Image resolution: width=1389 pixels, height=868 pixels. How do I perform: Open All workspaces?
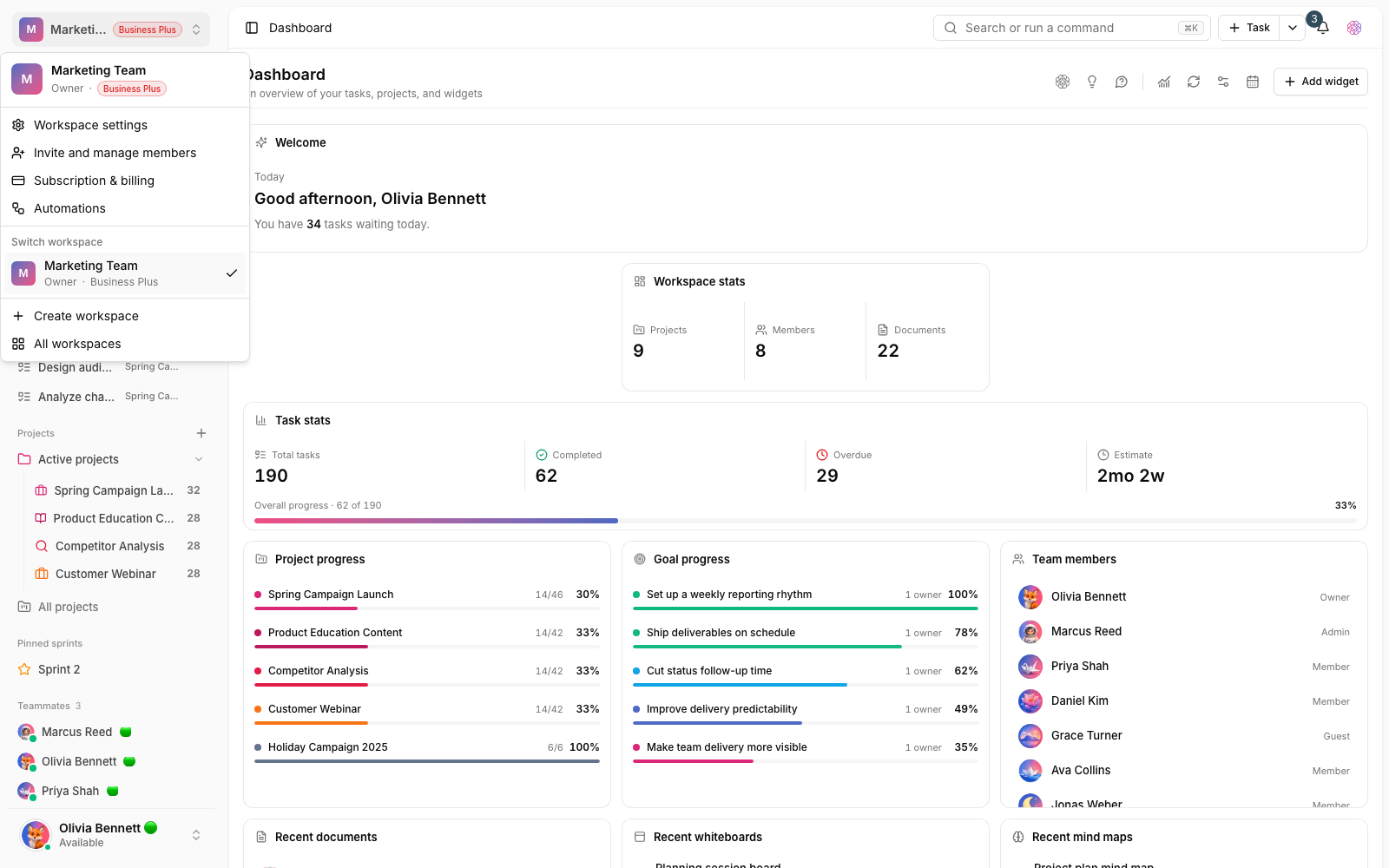pos(125,344)
